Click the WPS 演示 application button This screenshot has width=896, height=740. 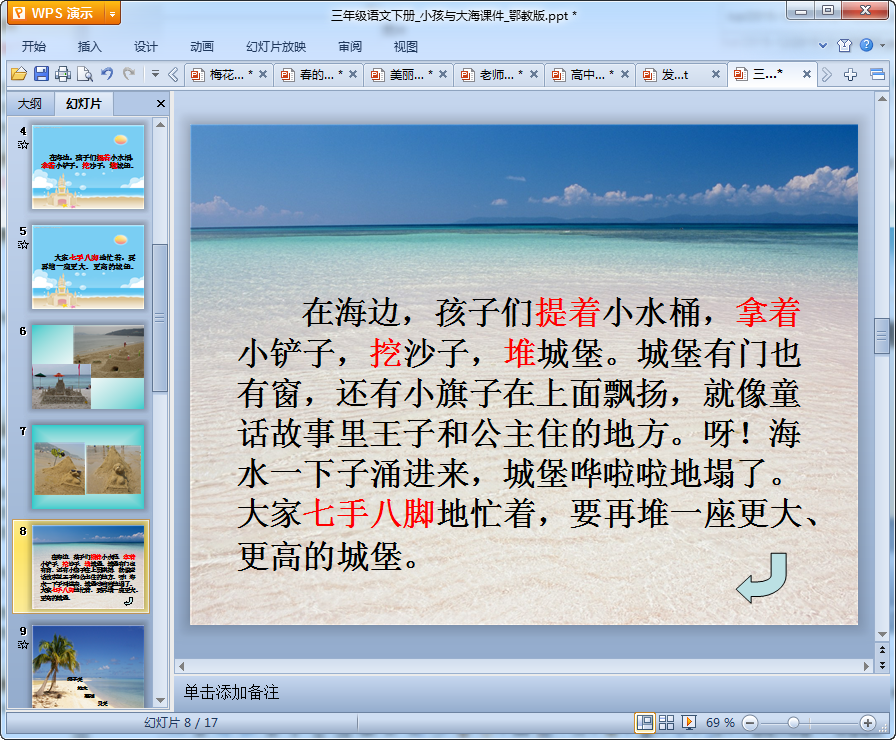point(56,13)
